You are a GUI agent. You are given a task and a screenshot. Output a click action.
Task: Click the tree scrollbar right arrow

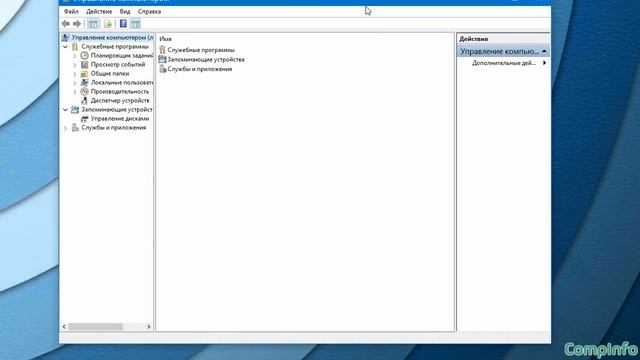click(x=149, y=327)
